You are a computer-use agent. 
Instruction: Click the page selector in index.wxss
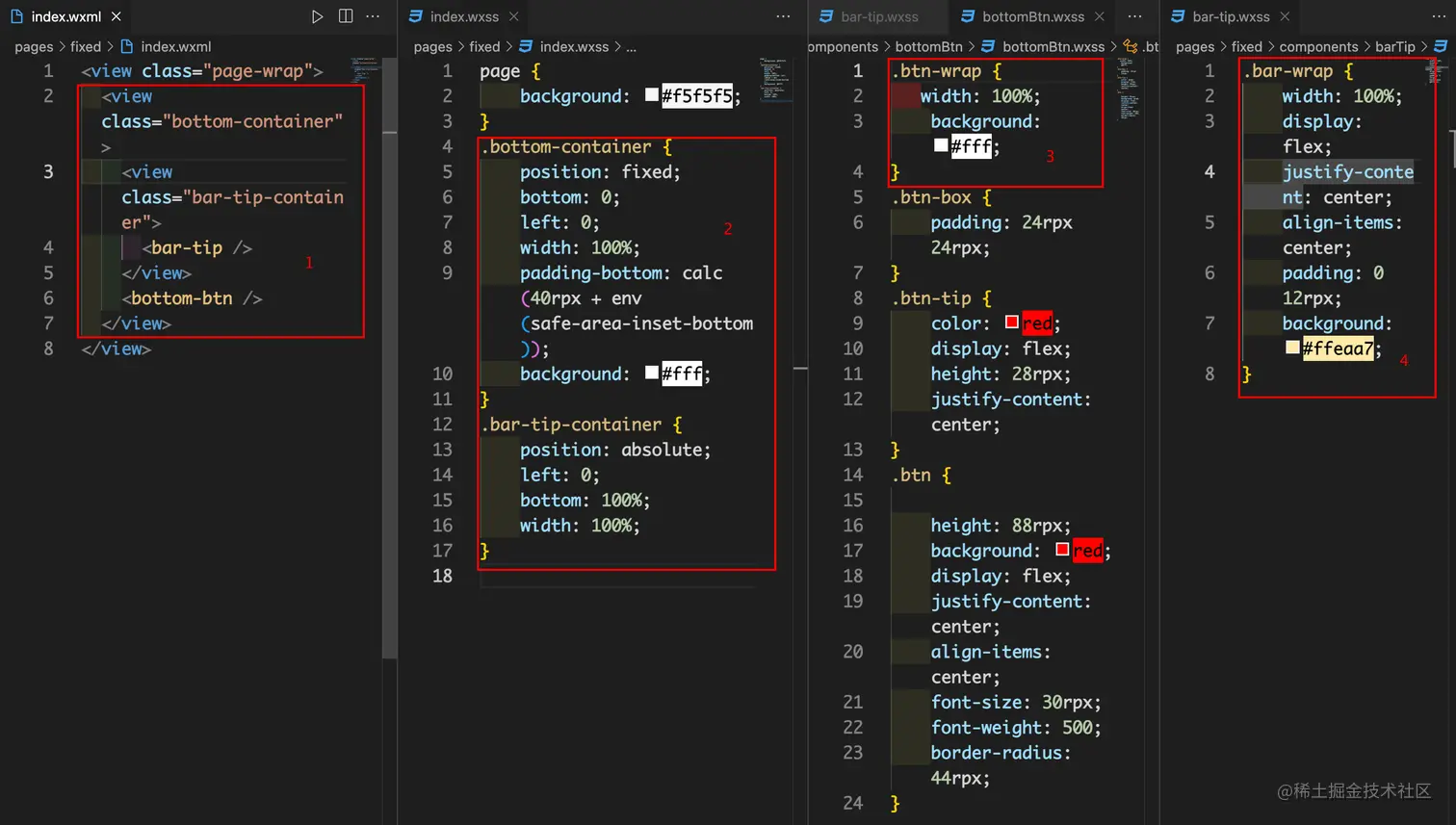500,71
